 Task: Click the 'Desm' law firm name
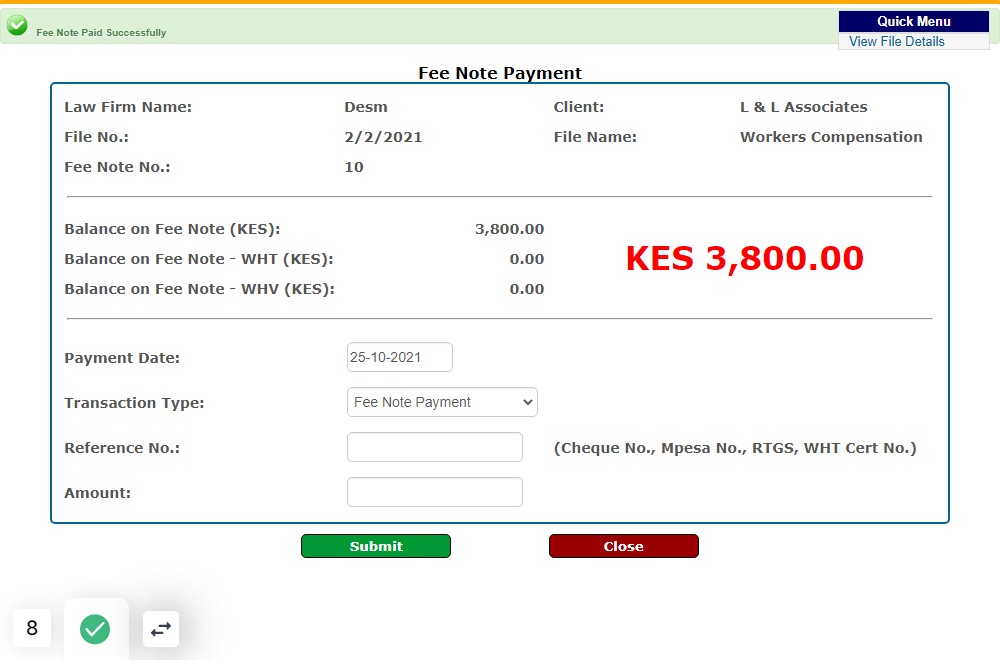(366, 107)
